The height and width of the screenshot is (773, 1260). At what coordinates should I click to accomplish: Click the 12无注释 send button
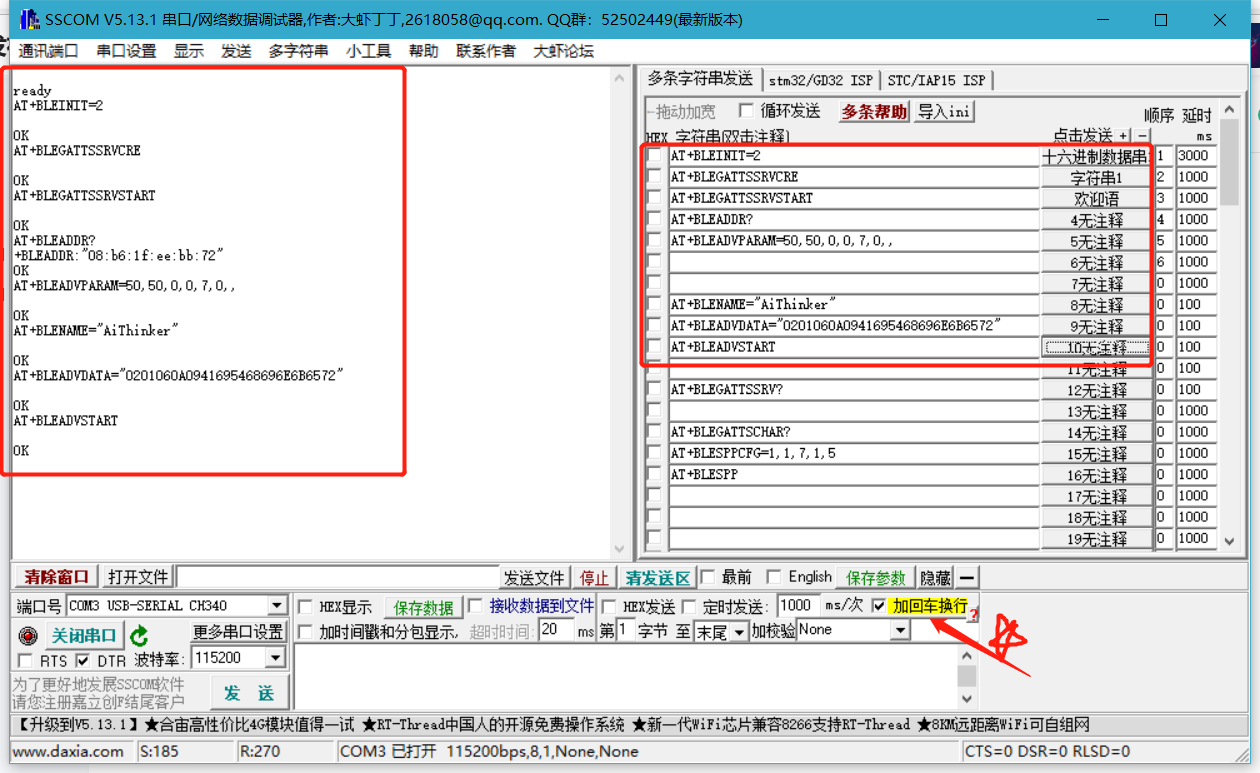[x=1096, y=390]
